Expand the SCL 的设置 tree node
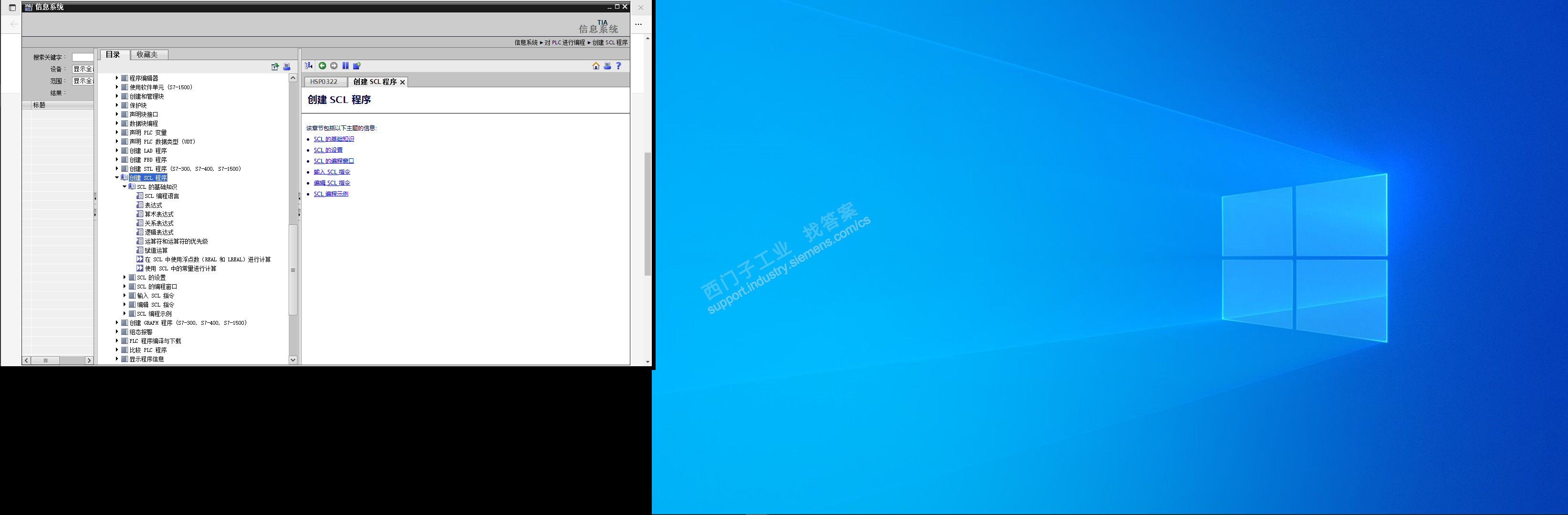 pyautogui.click(x=125, y=277)
